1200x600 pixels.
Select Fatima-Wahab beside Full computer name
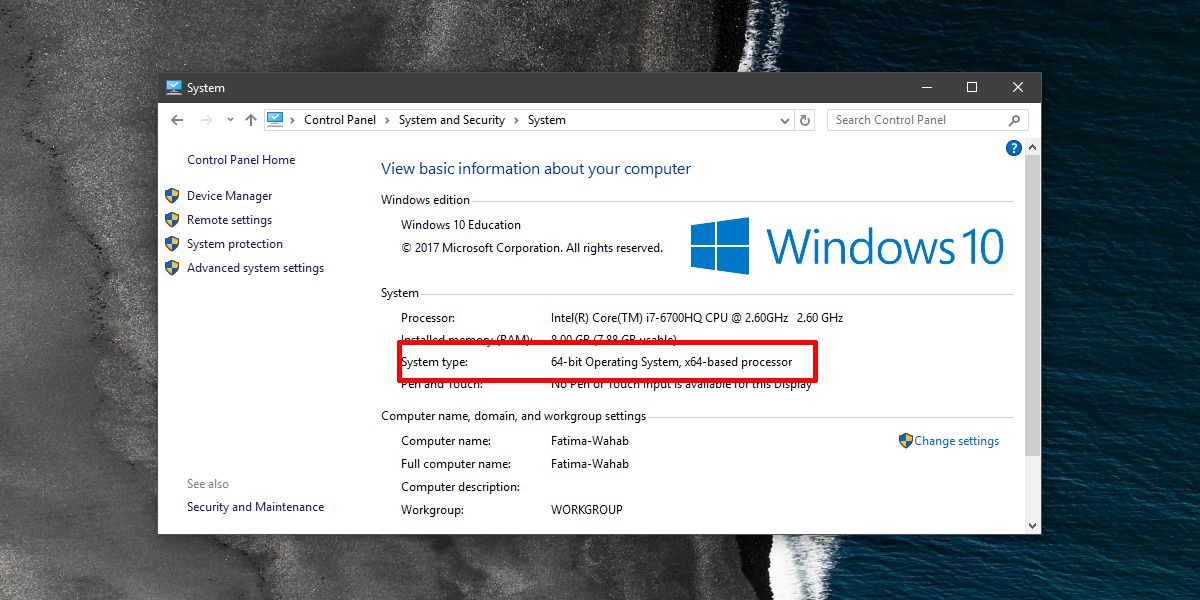click(x=590, y=464)
